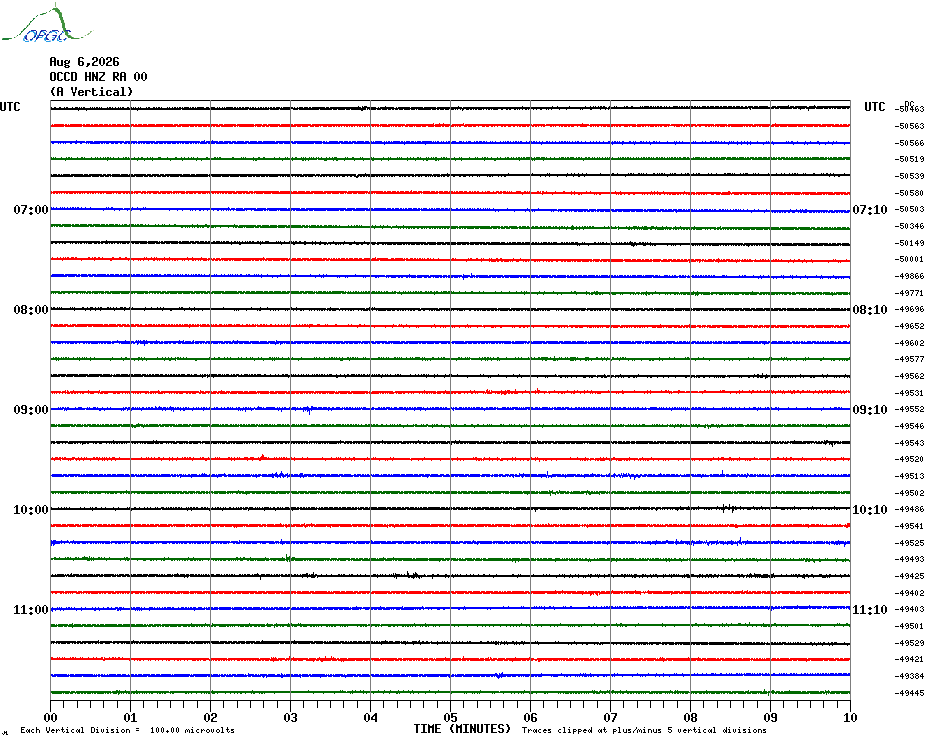The image size is (930, 744).
Task: Click the DC offset value -50580
Action: (x=909, y=193)
